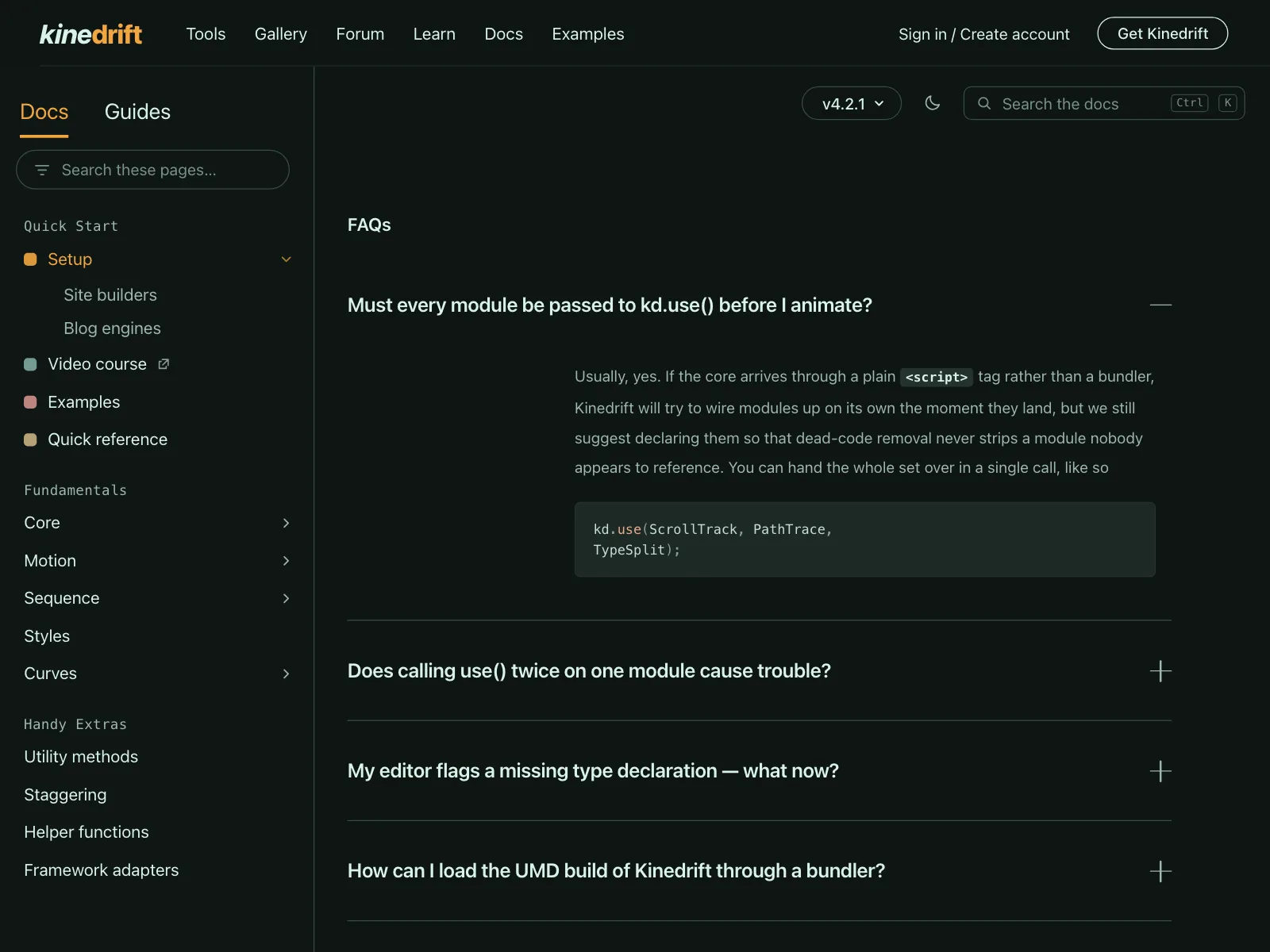Click the orange marker beside Setup
This screenshot has width=1270, height=952.
click(30, 259)
